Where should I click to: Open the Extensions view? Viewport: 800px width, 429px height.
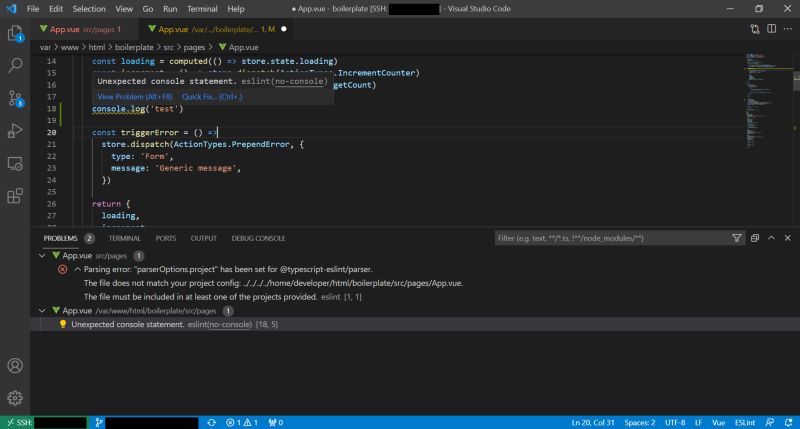tap(15, 196)
